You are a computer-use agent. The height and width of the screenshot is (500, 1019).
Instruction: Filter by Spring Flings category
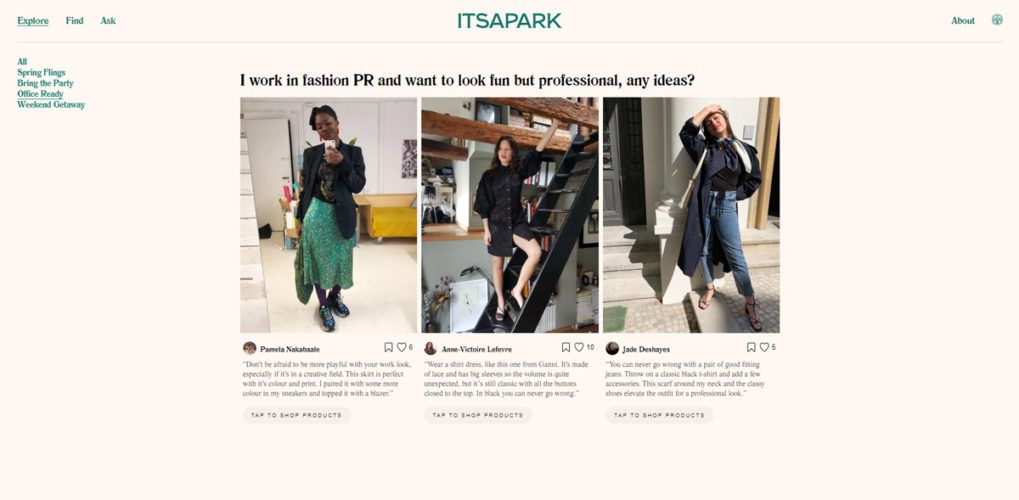tap(42, 73)
